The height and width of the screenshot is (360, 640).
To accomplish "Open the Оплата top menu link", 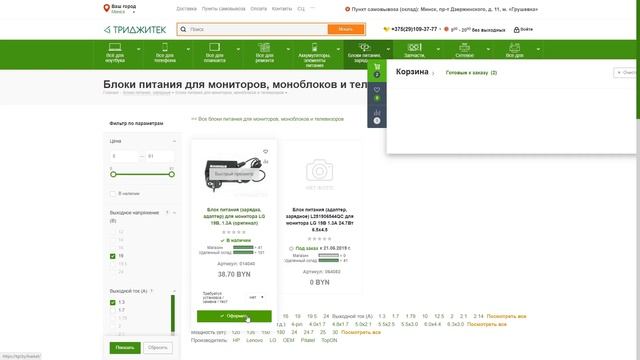I will tap(258, 9).
